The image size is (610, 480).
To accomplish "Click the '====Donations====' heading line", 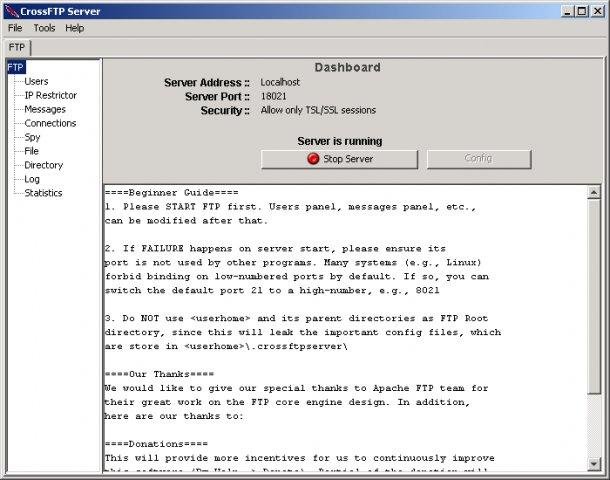I will coord(156,444).
